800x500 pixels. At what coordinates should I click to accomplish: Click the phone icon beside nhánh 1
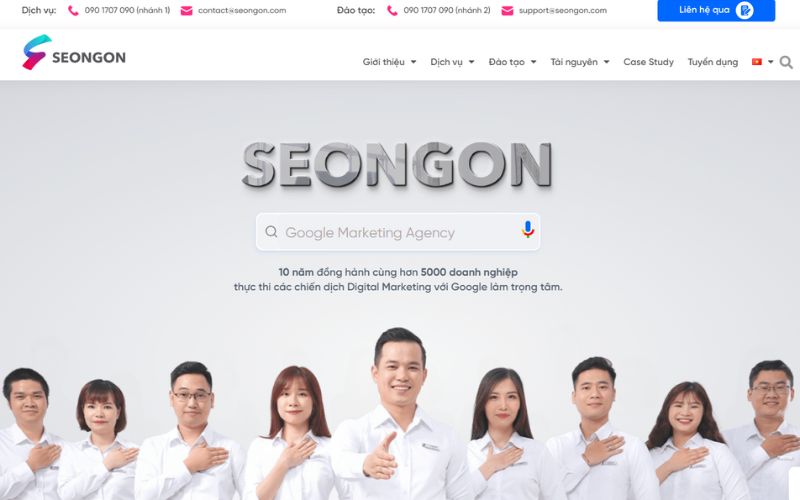point(73,11)
